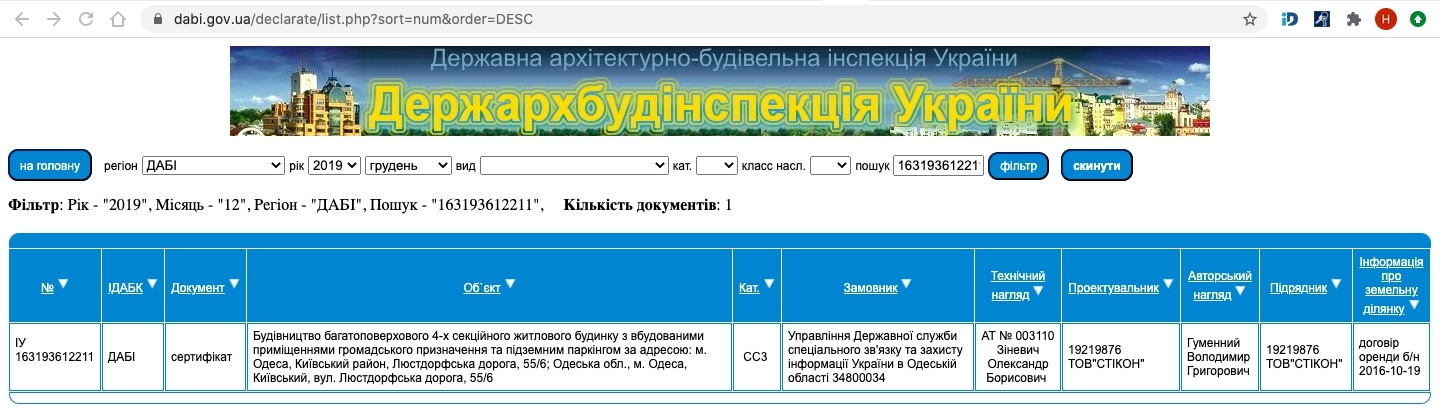1440x407 pixels.
Task: Focus the пошук search input field
Action: click(x=938, y=165)
